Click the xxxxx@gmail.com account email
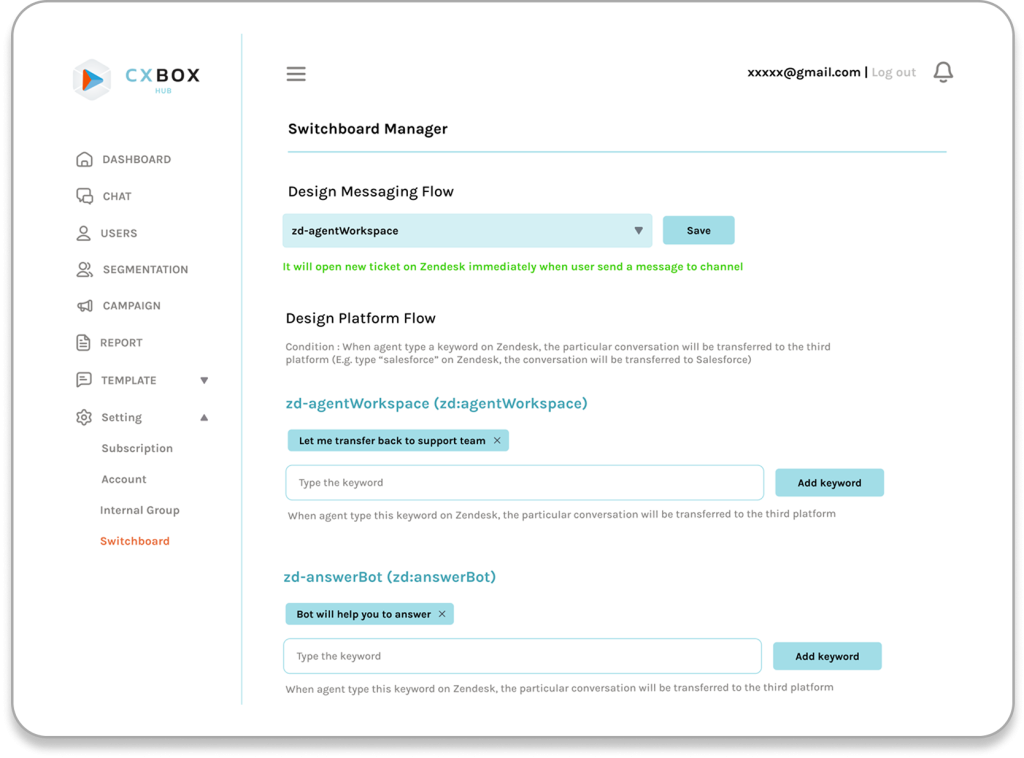This screenshot has width=1024, height=758. 803,72
